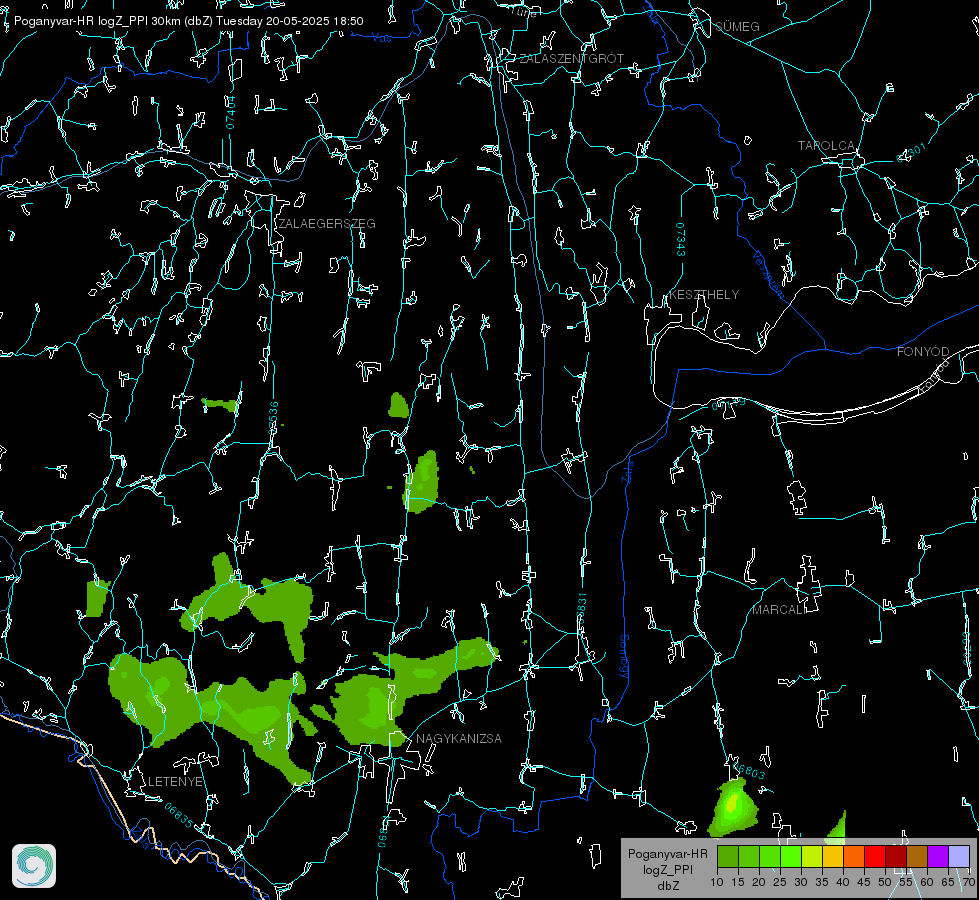This screenshot has height=900, width=979.
Task: Click the orange 40 dBZ legend swatch
Action: (854, 856)
